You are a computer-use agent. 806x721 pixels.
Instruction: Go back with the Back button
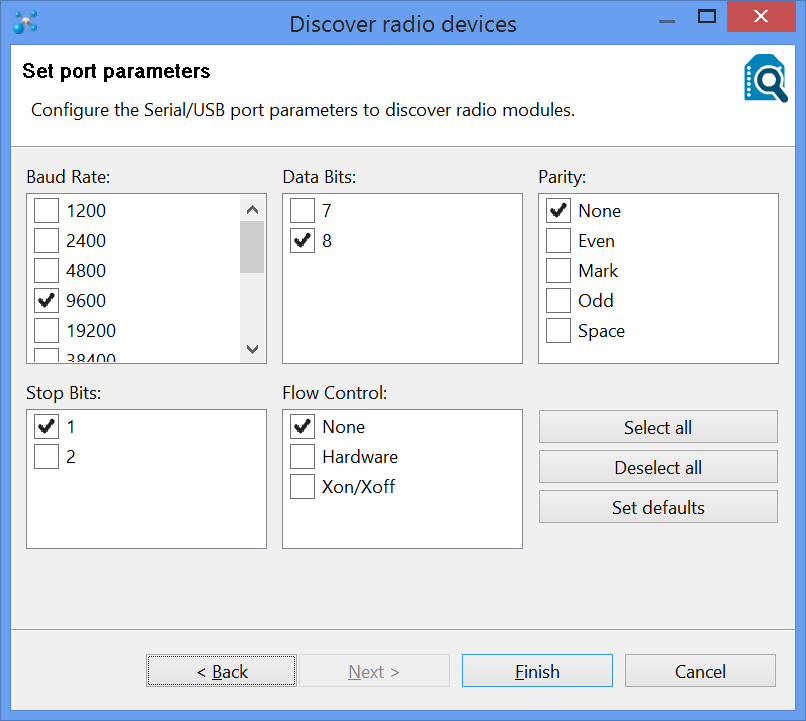pos(221,671)
